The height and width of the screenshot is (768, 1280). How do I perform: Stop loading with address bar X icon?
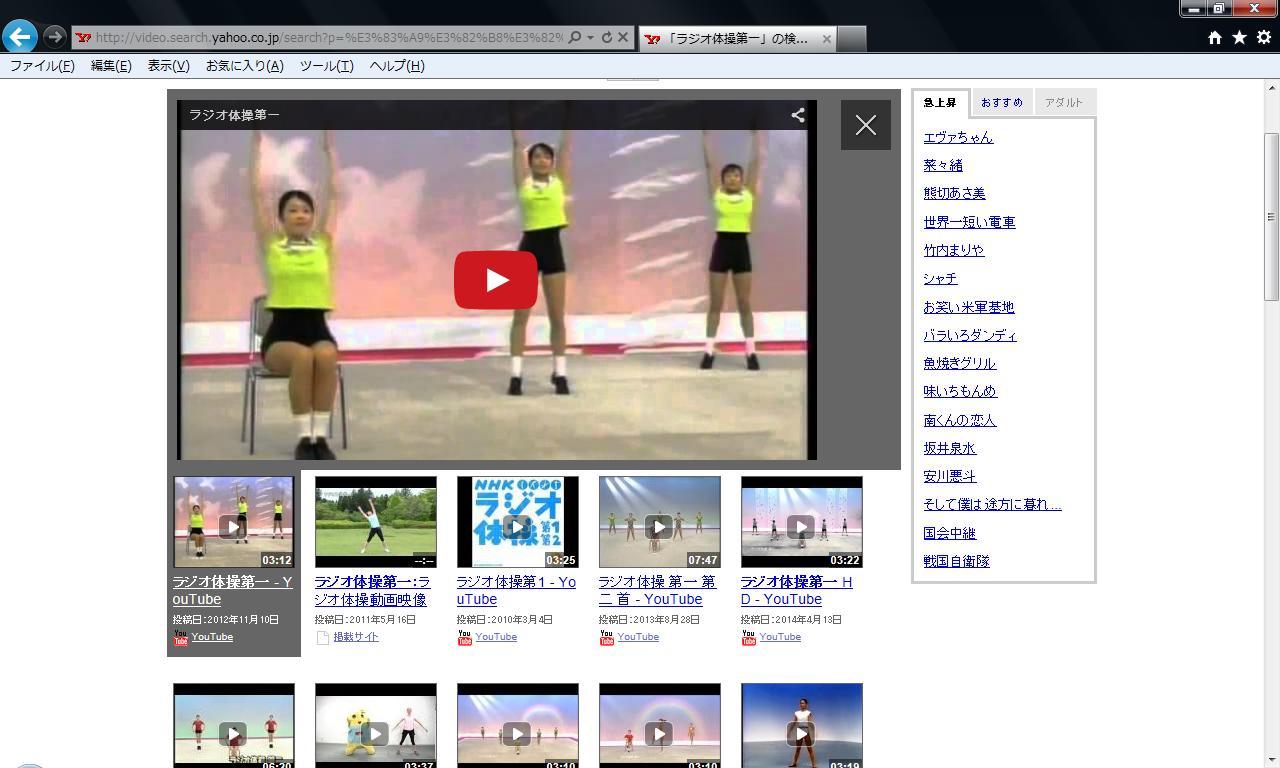click(623, 38)
